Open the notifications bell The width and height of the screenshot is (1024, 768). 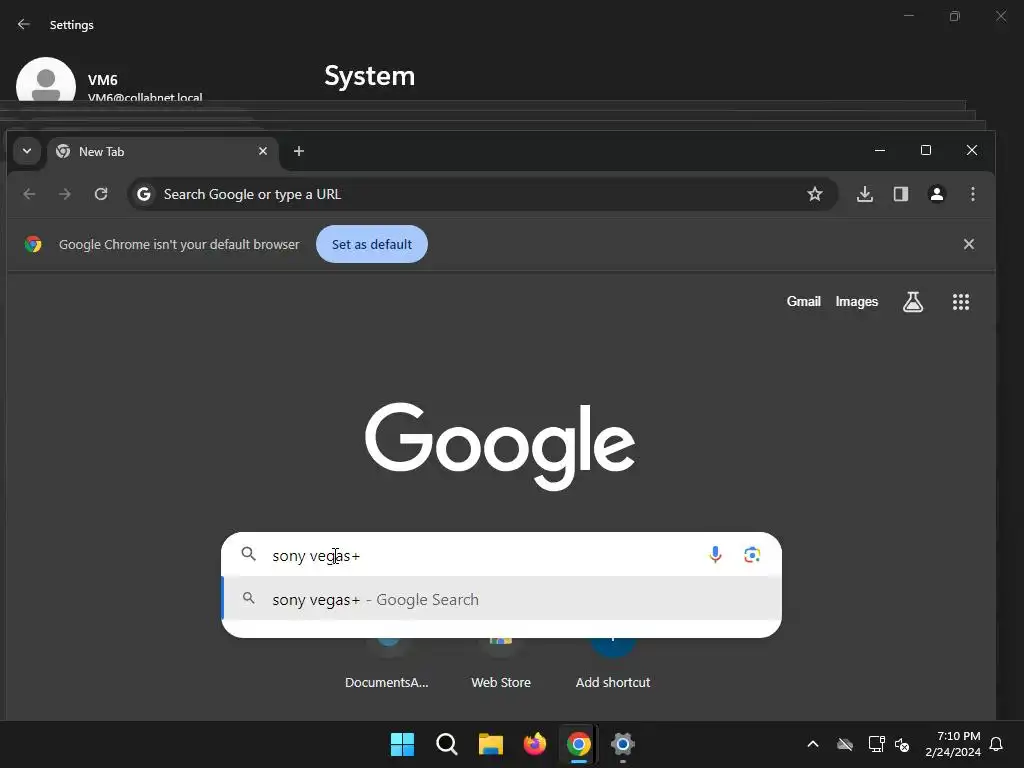pos(997,744)
